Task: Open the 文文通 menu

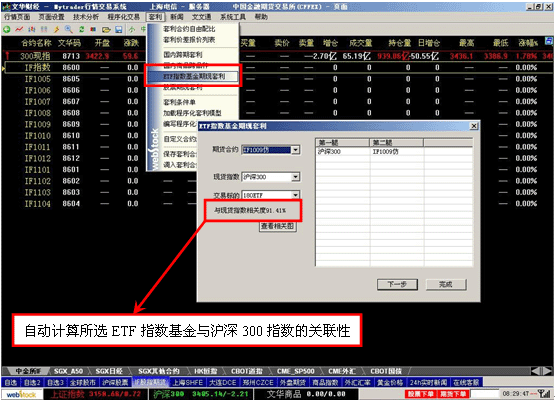Action: (201, 17)
